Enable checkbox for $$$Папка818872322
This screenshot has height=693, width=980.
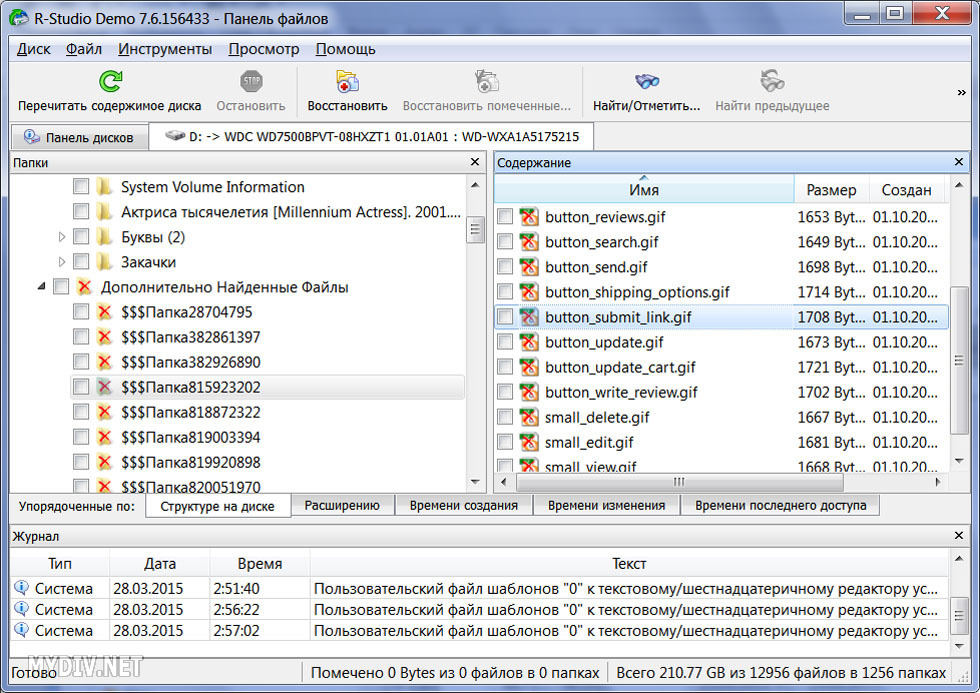click(81, 412)
